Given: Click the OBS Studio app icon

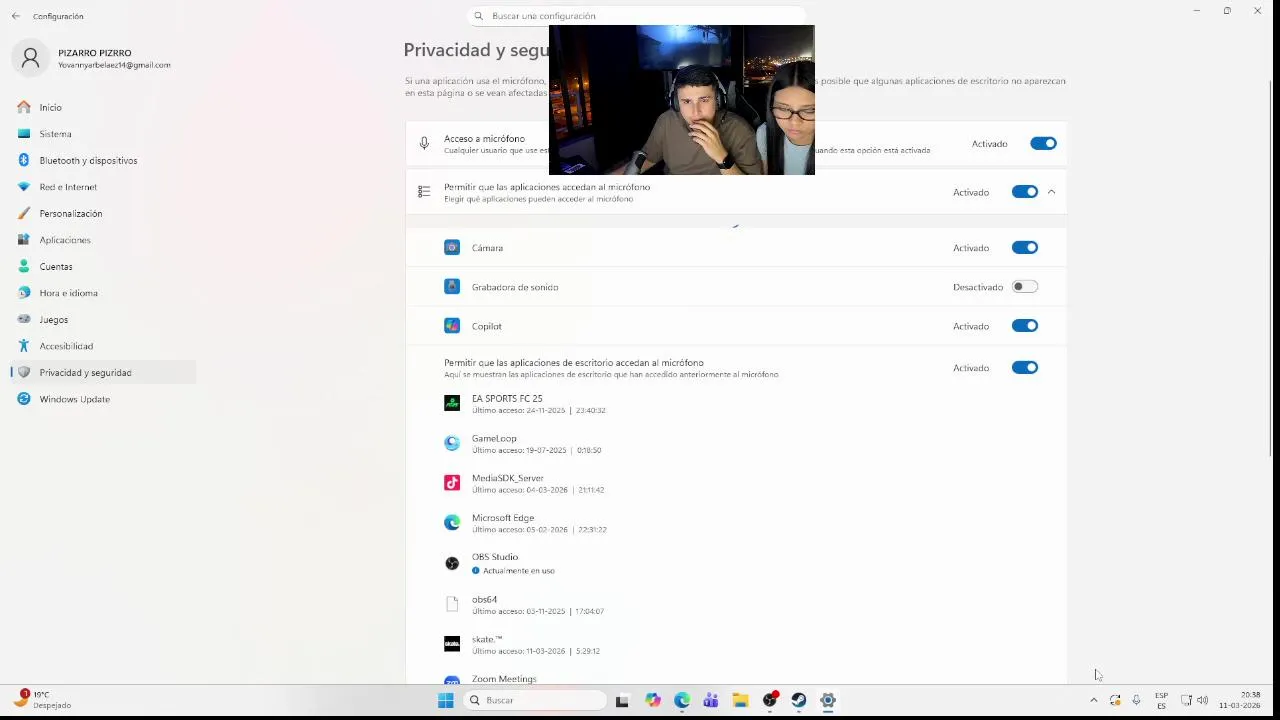Looking at the screenshot, I should point(452,564).
